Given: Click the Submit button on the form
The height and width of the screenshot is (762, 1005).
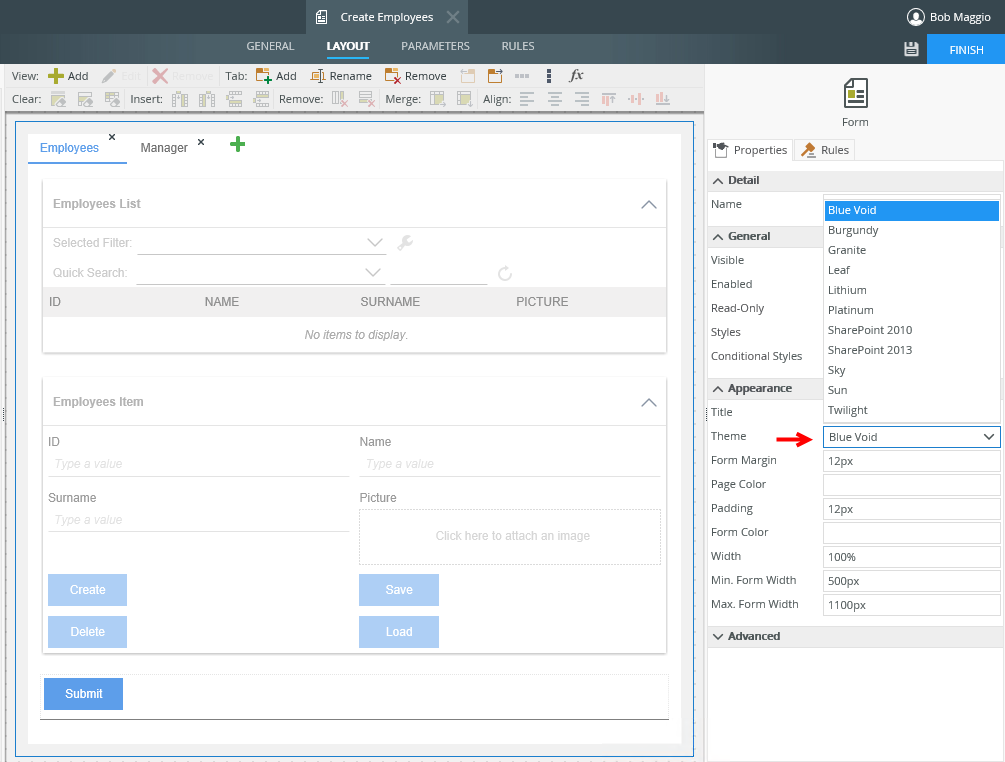Looking at the screenshot, I should 84,694.
